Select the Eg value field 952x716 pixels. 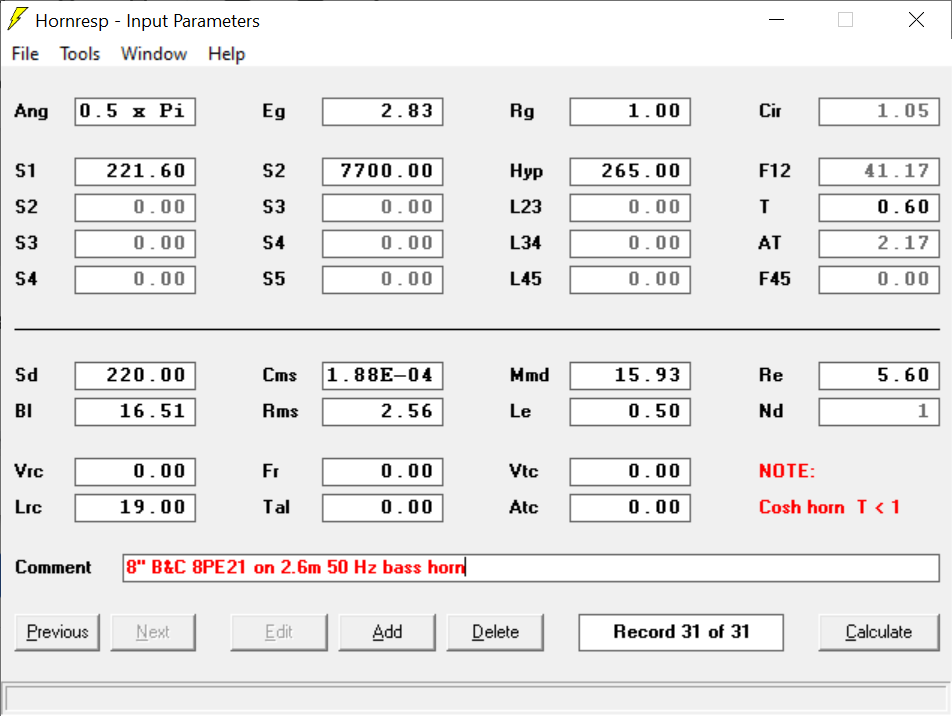pyautogui.click(x=382, y=111)
